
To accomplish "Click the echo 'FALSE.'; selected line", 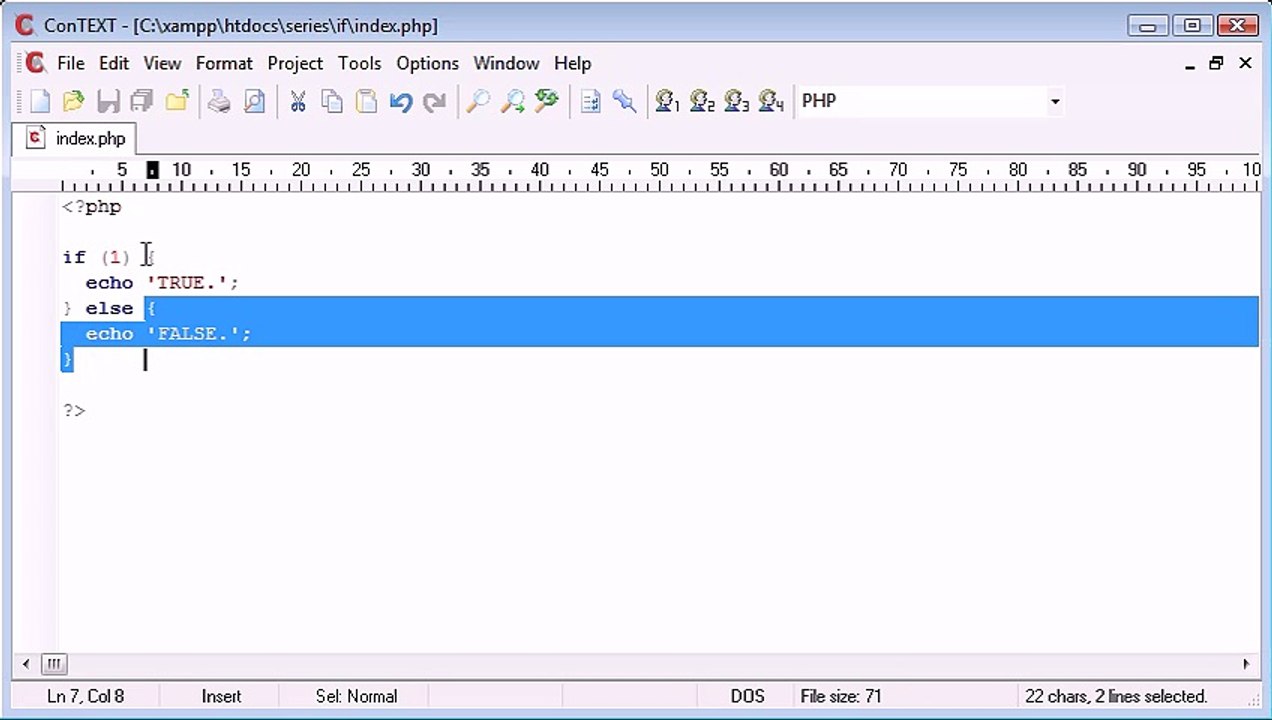I will [x=168, y=334].
